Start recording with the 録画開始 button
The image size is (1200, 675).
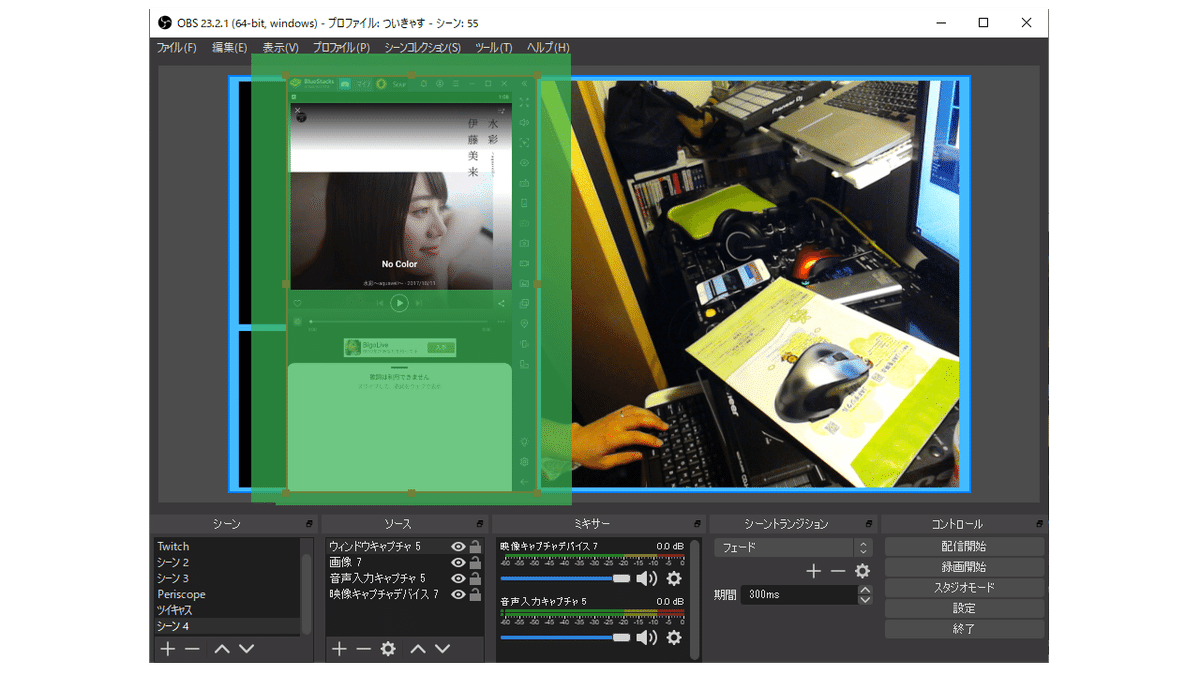pos(964,567)
